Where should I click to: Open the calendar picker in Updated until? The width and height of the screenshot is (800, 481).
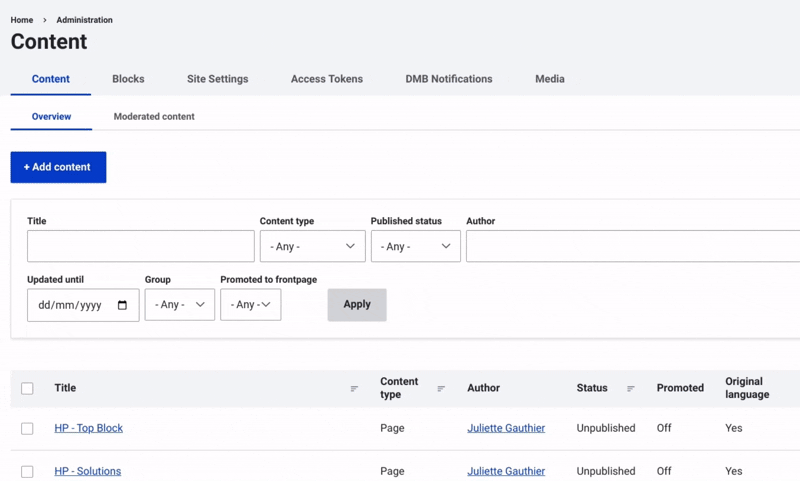[x=123, y=305]
